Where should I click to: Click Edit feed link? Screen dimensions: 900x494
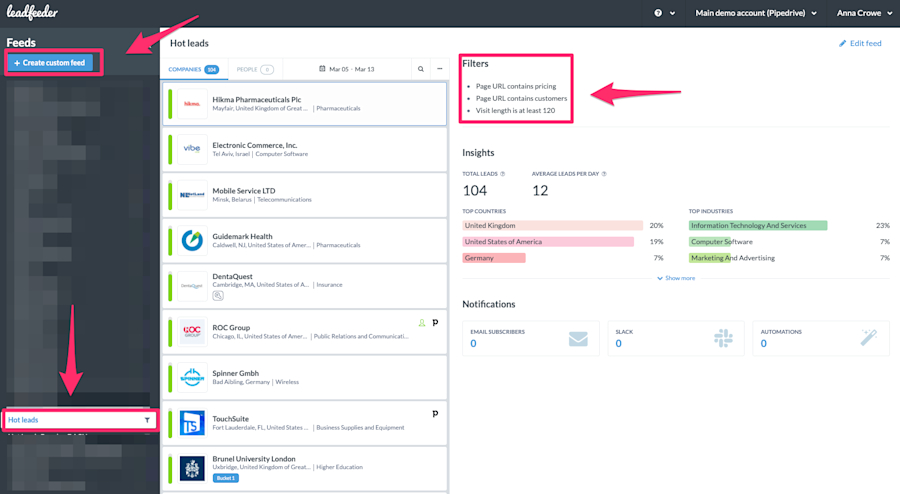click(860, 43)
